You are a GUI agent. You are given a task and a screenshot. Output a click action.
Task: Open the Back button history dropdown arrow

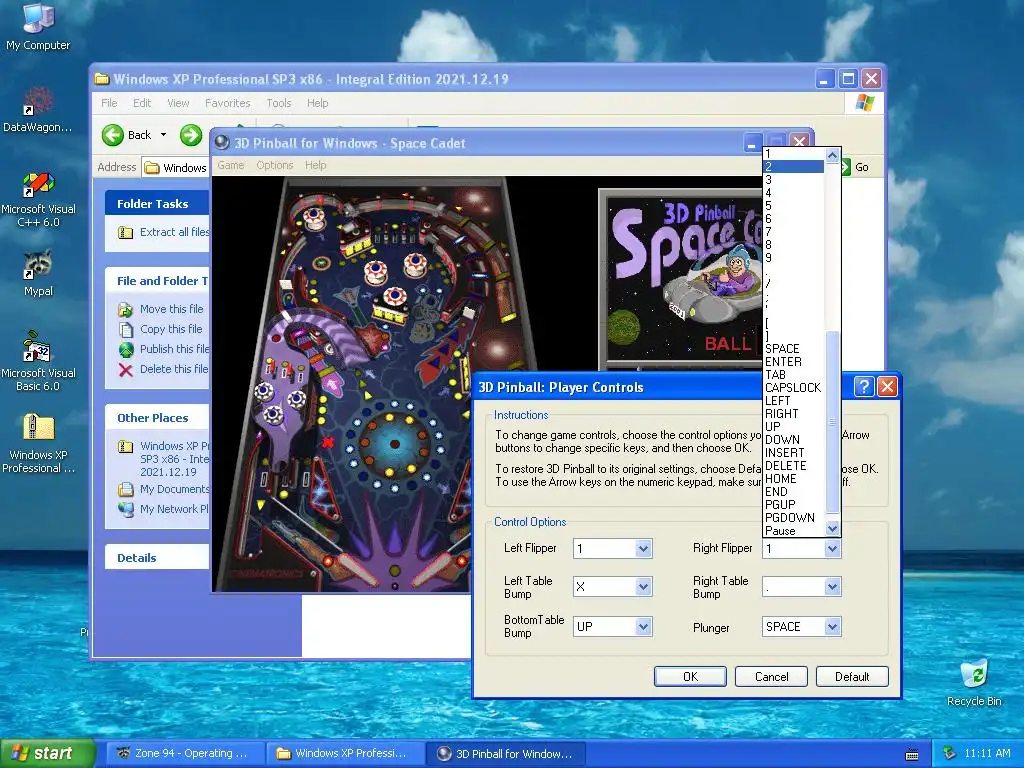pos(163,135)
